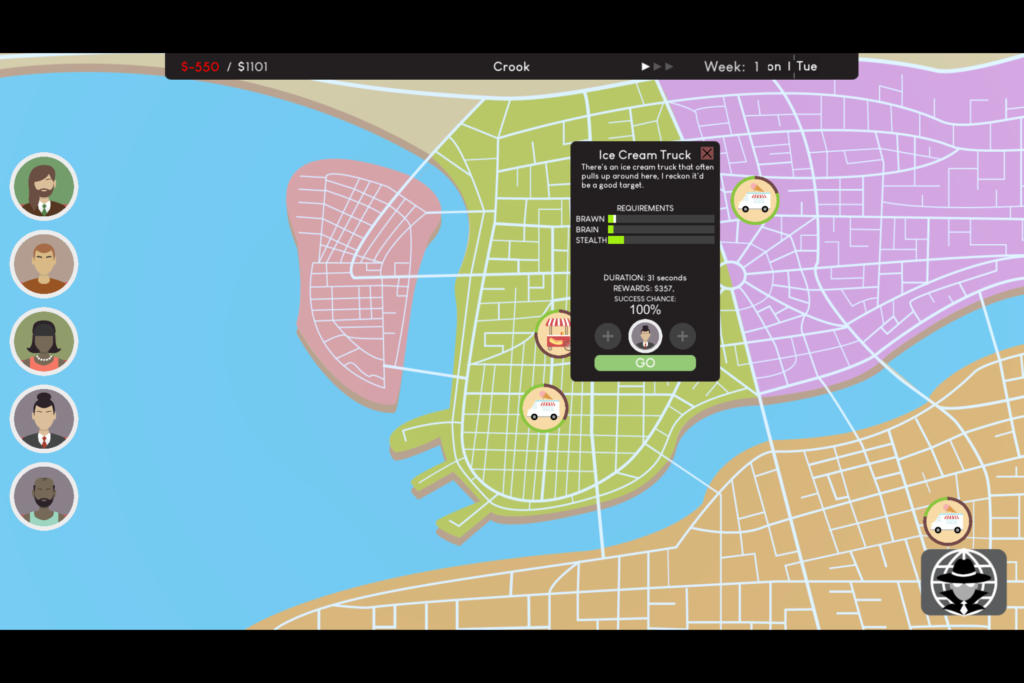The height and width of the screenshot is (683, 1024).
Task: Select the bearded long-haired crew member portrait
Action: pos(44,186)
